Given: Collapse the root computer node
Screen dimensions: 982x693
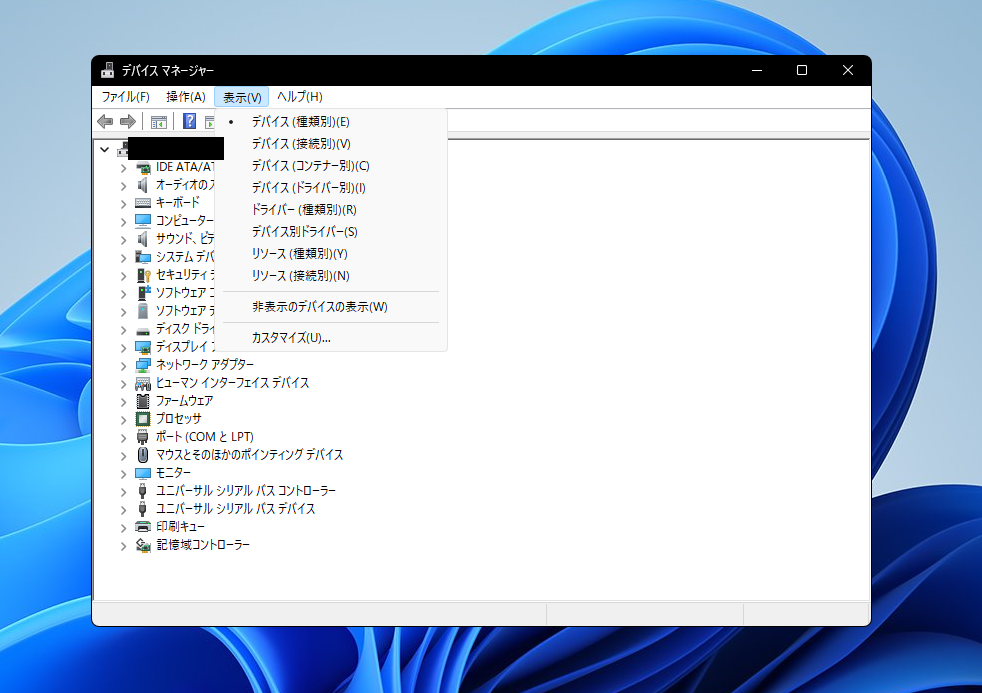Looking at the screenshot, I should tap(105, 150).
